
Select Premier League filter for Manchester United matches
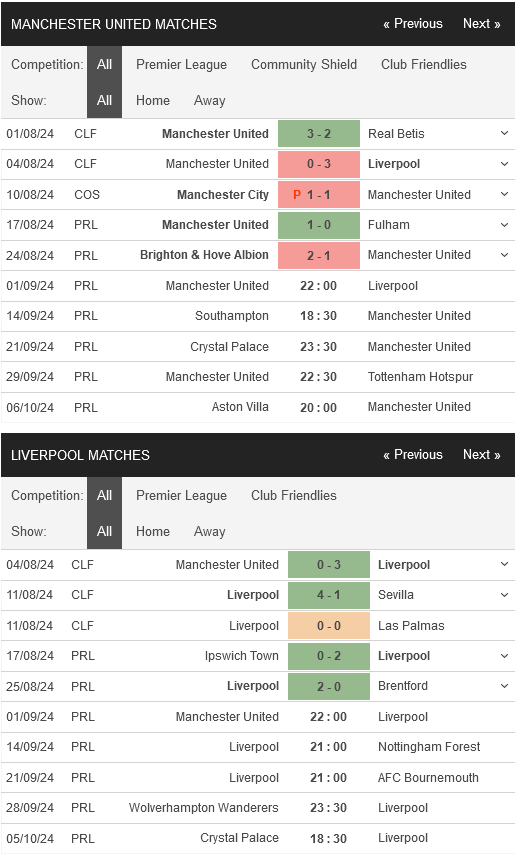[181, 65]
